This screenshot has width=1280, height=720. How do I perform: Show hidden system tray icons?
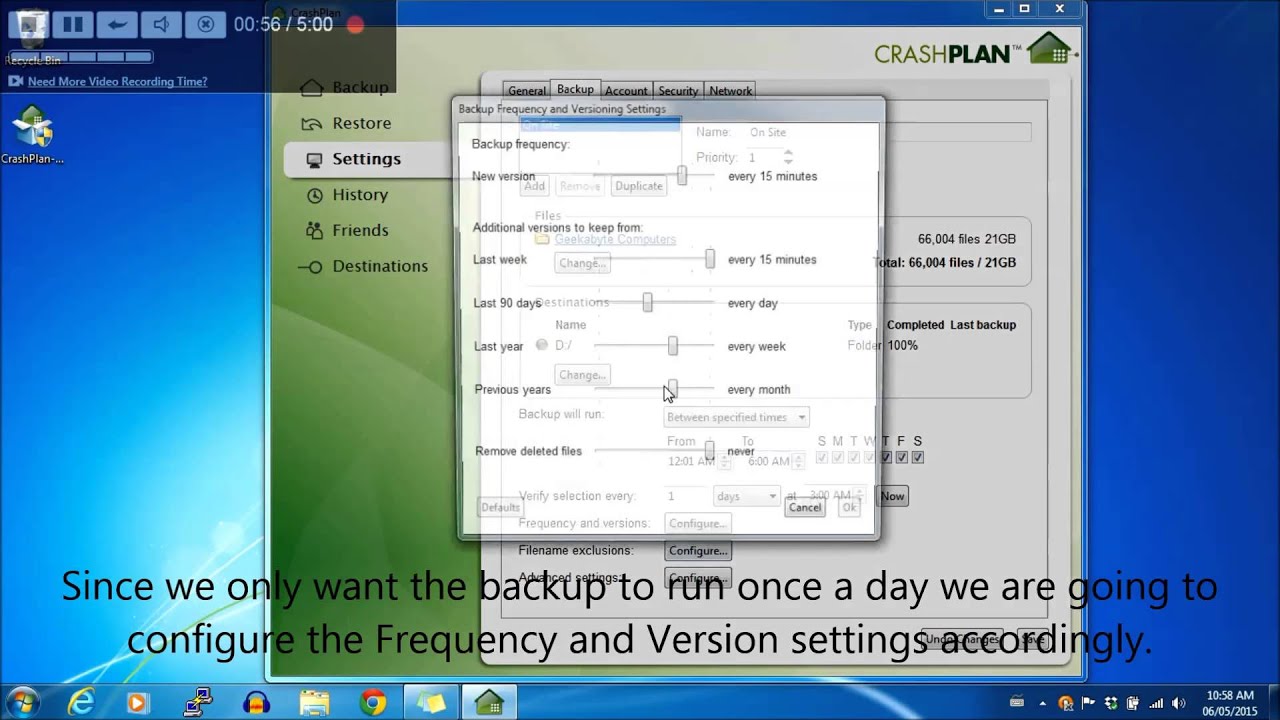pos(1043,703)
